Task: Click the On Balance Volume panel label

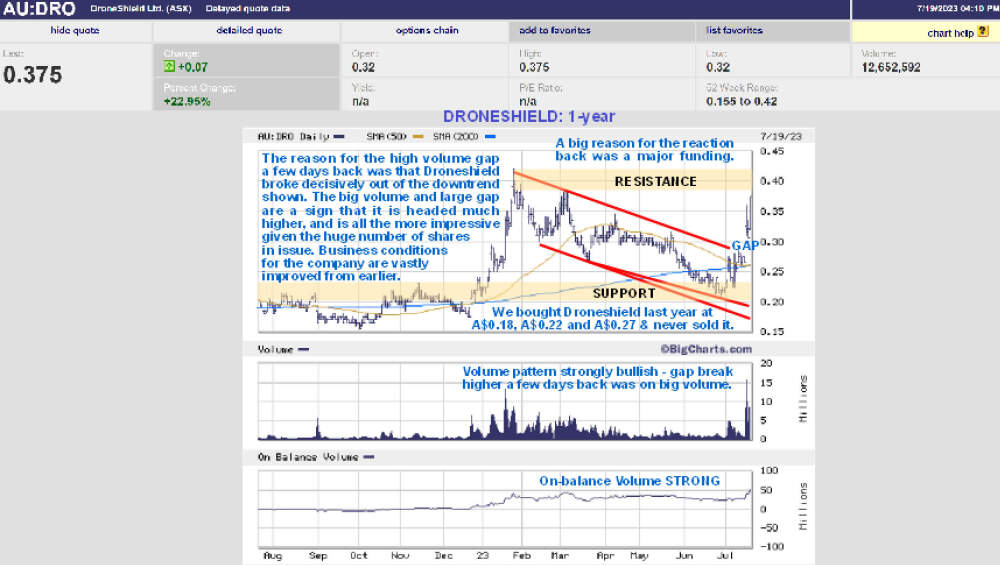Action: tap(307, 457)
